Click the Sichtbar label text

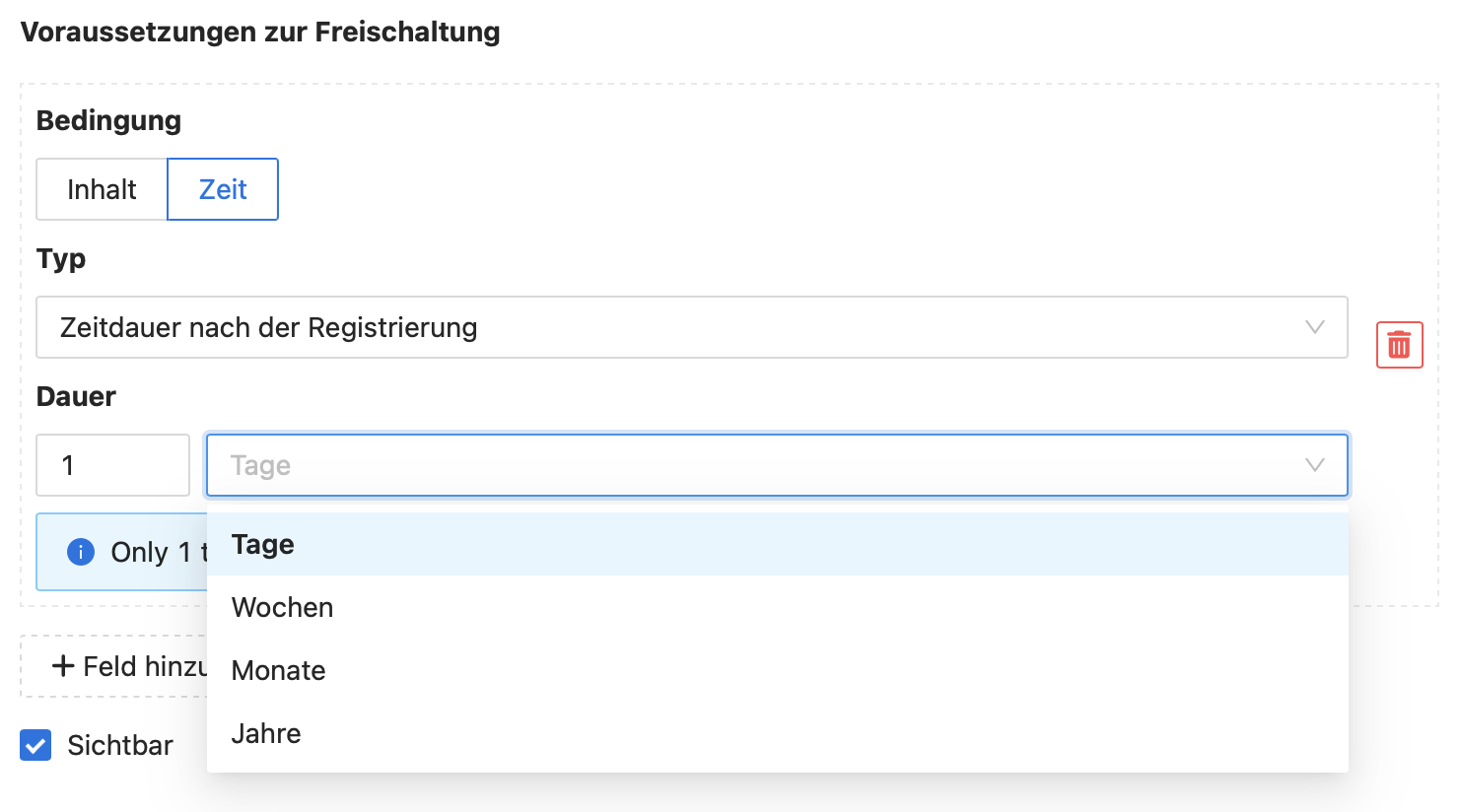point(120,746)
